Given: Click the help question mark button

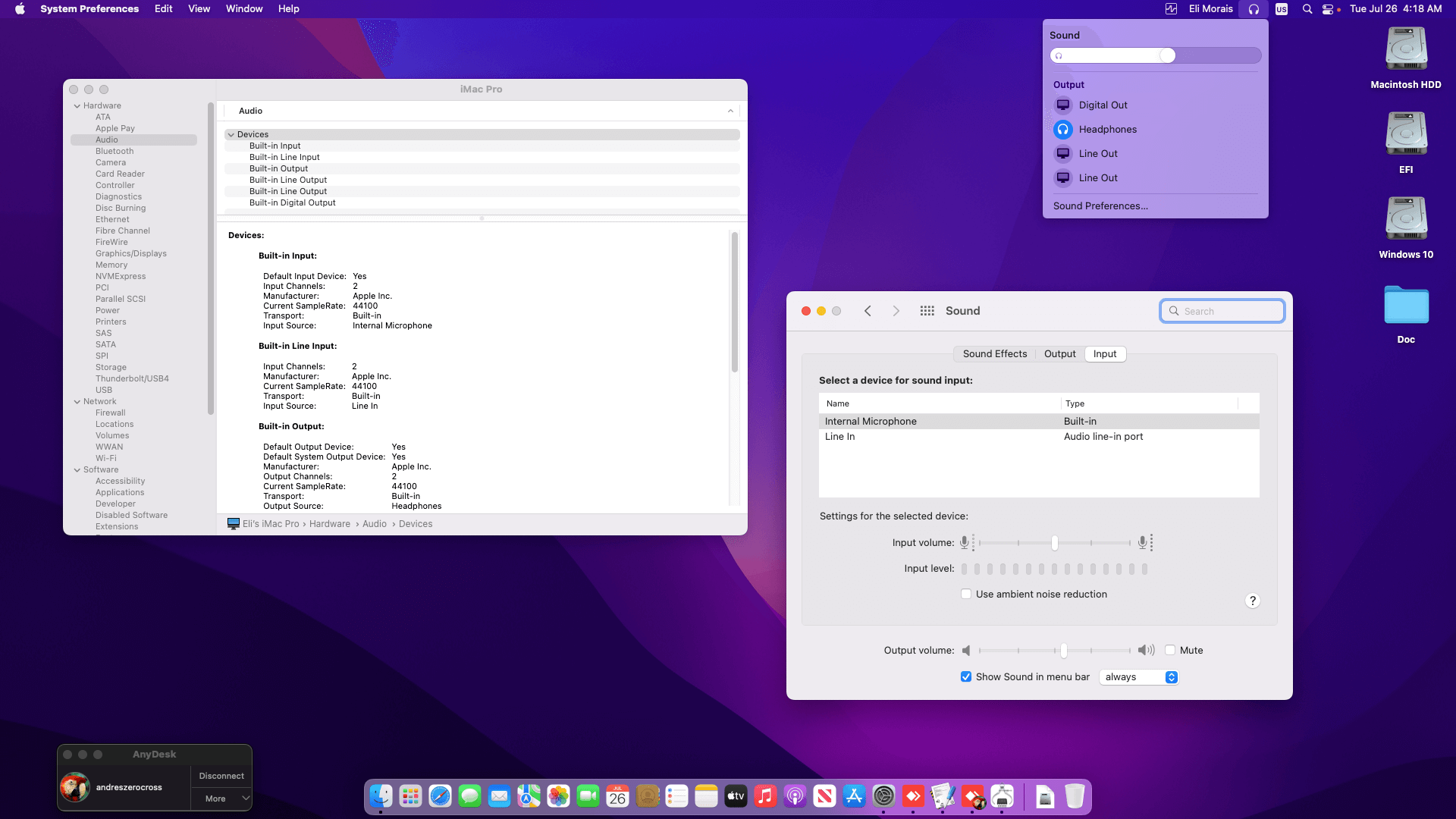Looking at the screenshot, I should (x=1252, y=601).
